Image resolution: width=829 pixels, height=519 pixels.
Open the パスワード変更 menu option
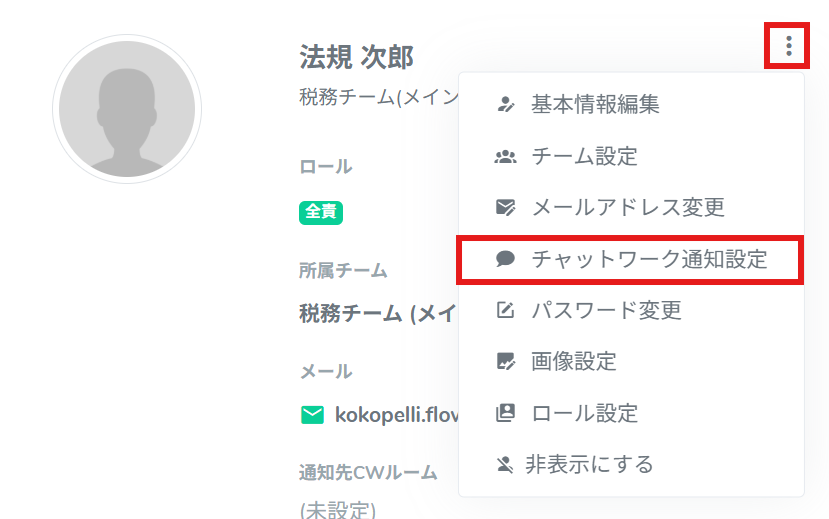[606, 310]
